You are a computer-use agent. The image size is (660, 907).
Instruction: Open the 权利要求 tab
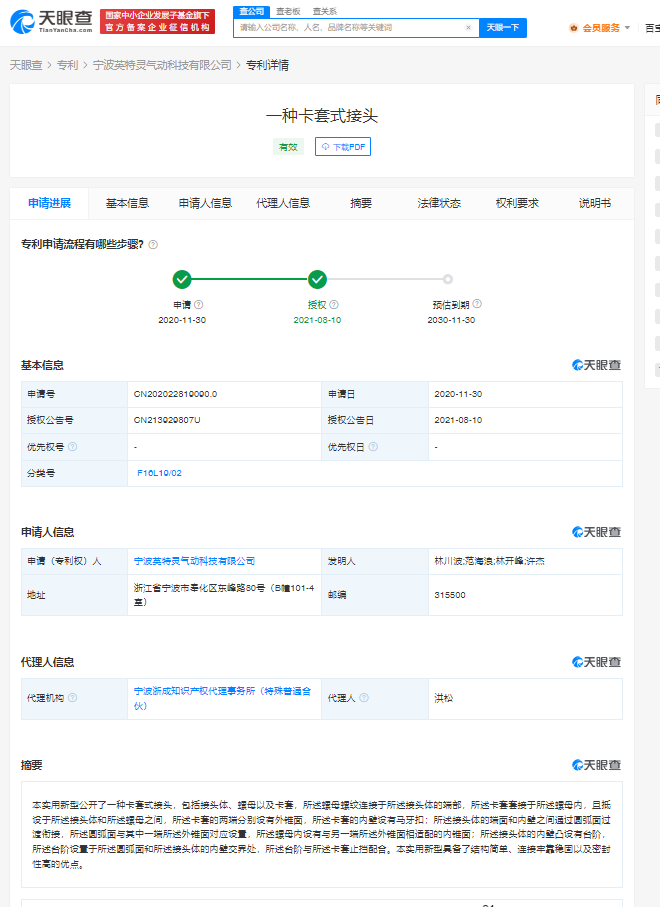pyautogui.click(x=517, y=203)
